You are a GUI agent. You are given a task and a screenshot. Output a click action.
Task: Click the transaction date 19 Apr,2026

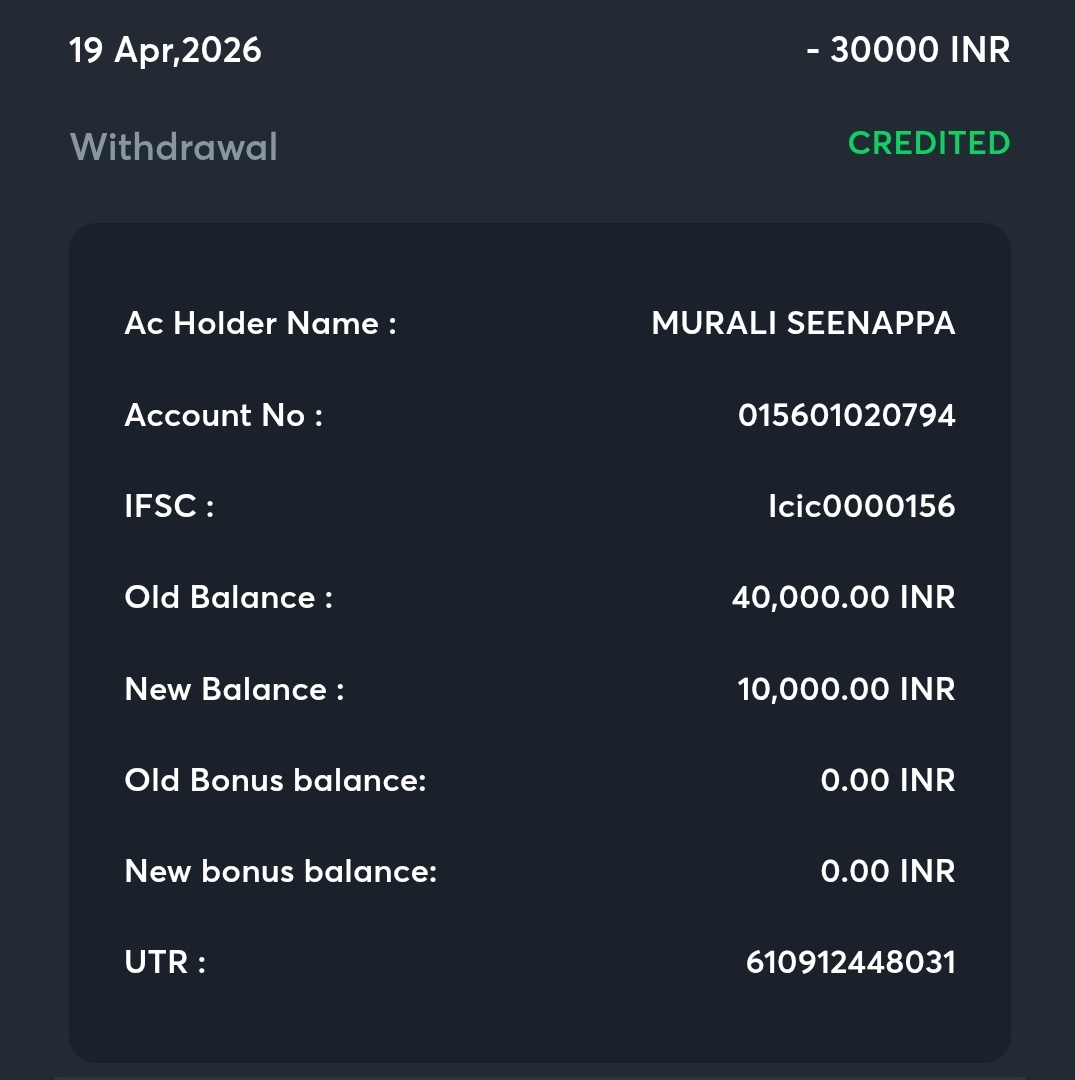(x=165, y=50)
